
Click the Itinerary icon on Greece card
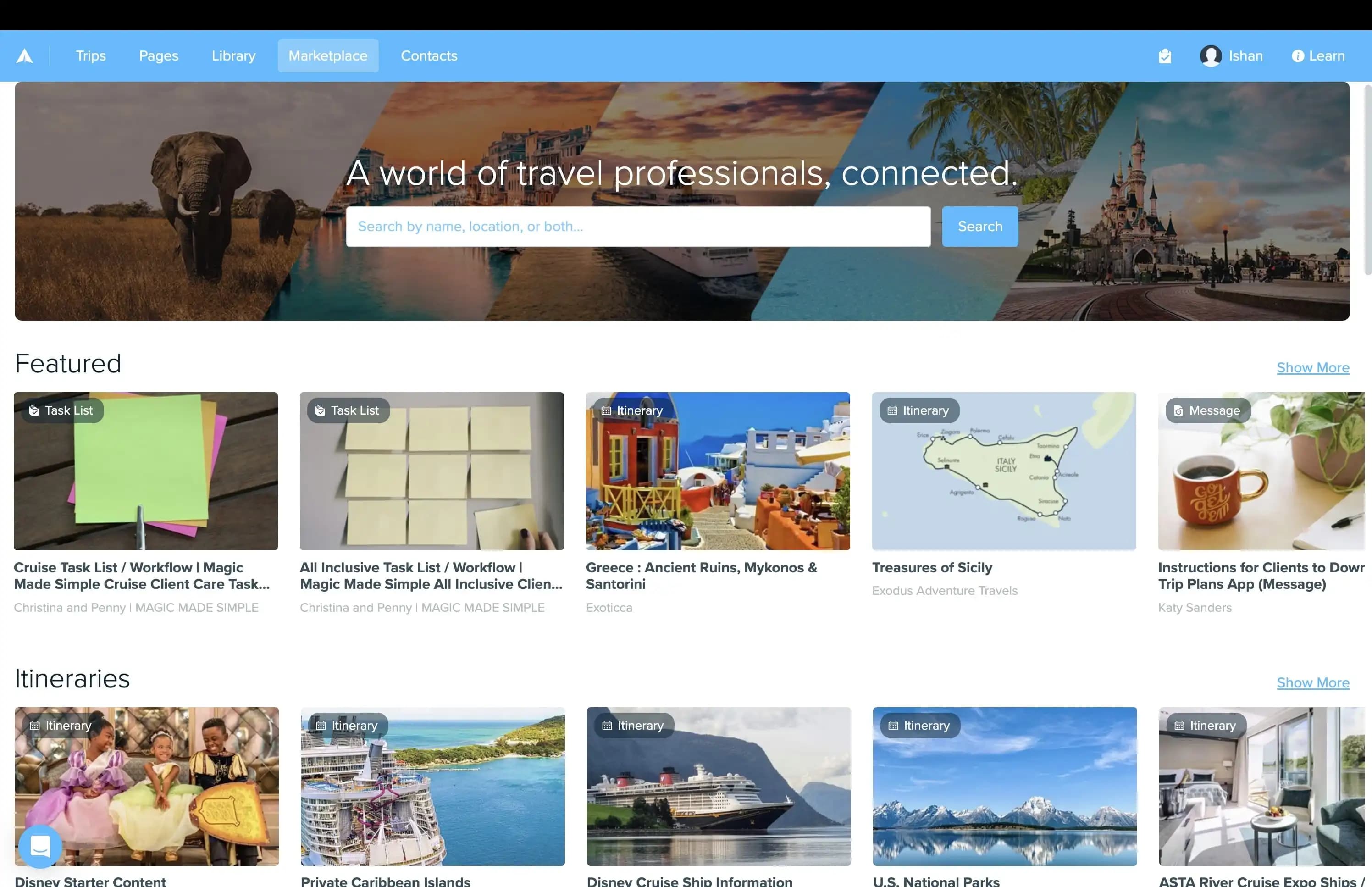click(606, 410)
